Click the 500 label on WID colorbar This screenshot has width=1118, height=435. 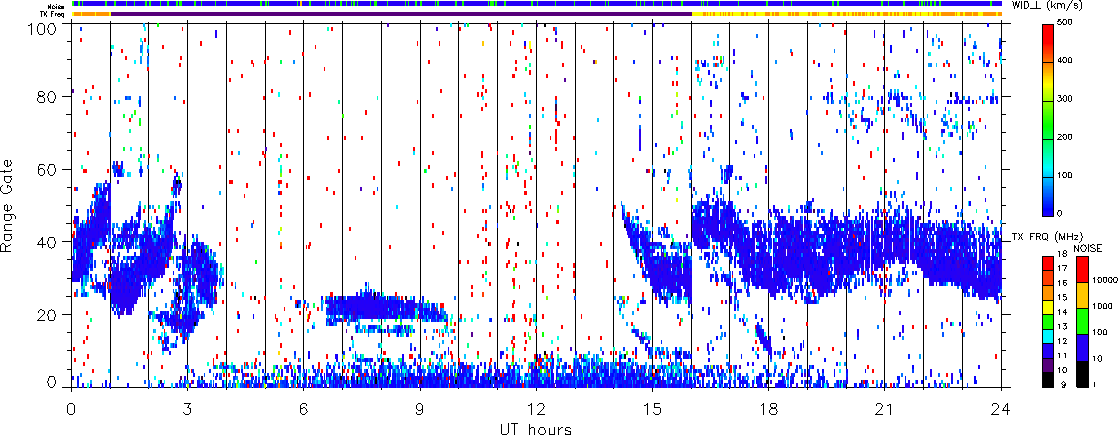(x=1067, y=24)
